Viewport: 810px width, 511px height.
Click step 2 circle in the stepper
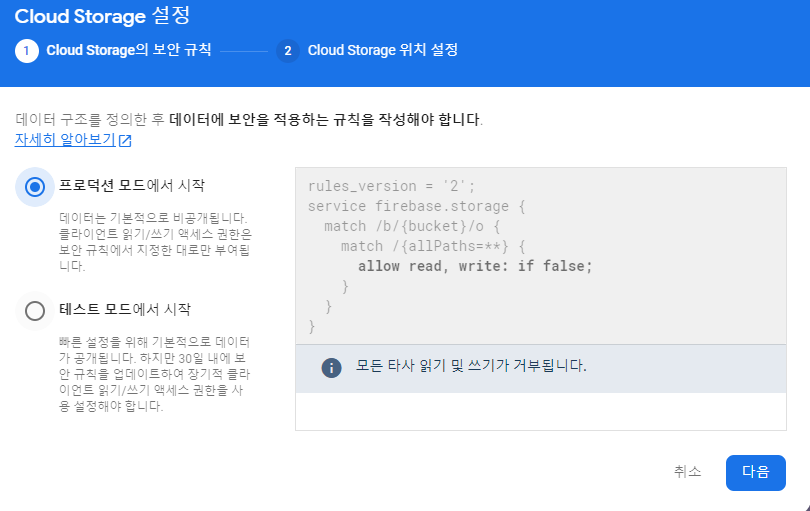[x=288, y=51]
